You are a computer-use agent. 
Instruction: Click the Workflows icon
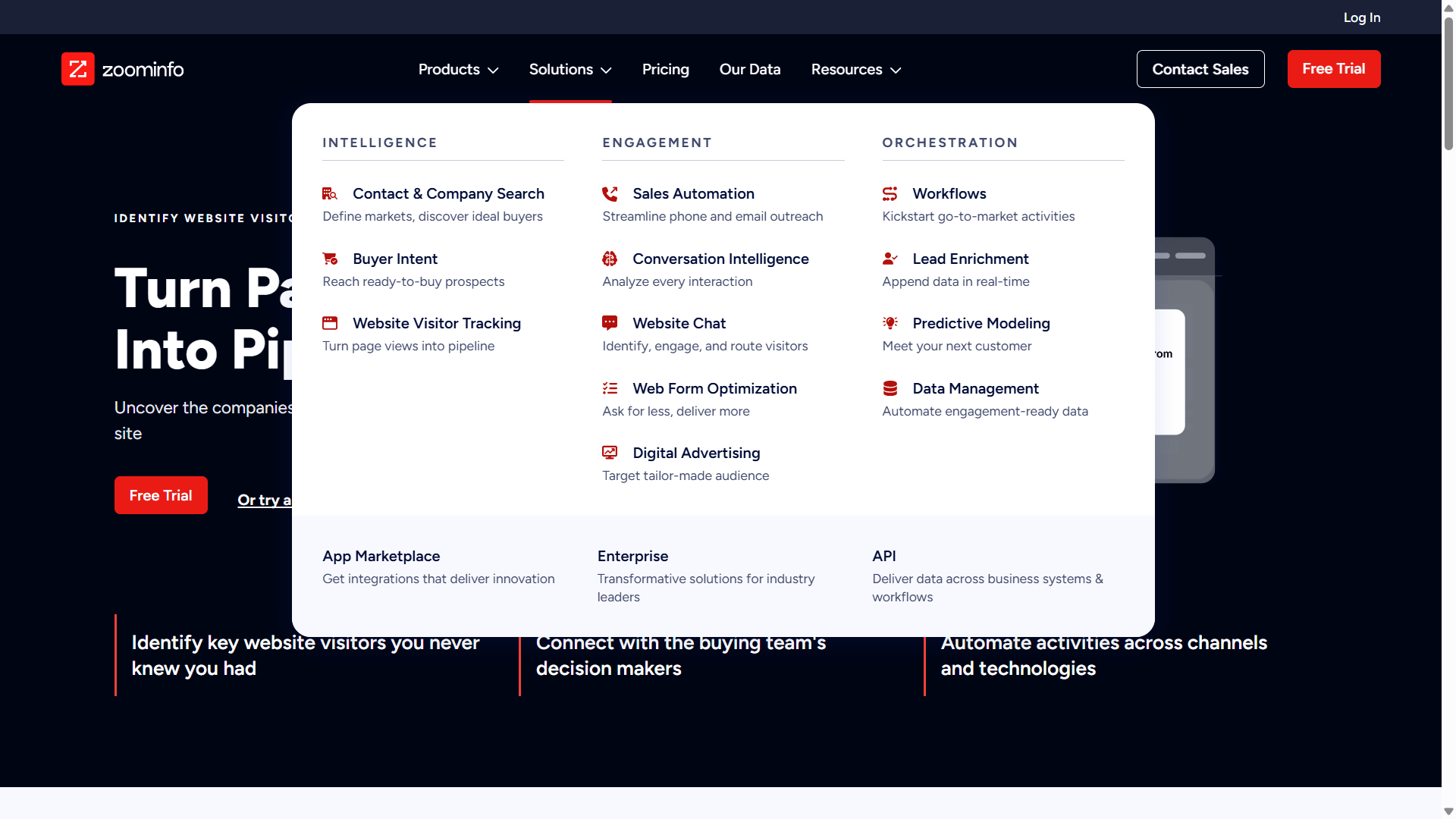[890, 194]
